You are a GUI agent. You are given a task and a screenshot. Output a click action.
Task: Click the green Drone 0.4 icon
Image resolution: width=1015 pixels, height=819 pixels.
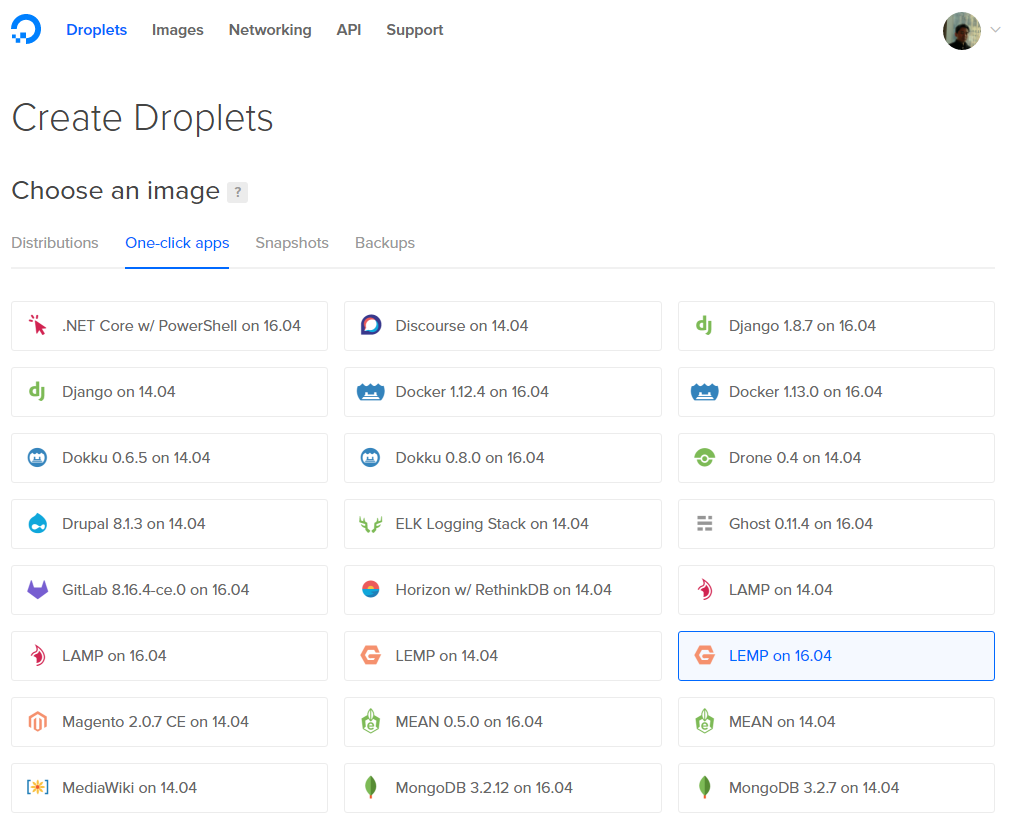point(704,457)
